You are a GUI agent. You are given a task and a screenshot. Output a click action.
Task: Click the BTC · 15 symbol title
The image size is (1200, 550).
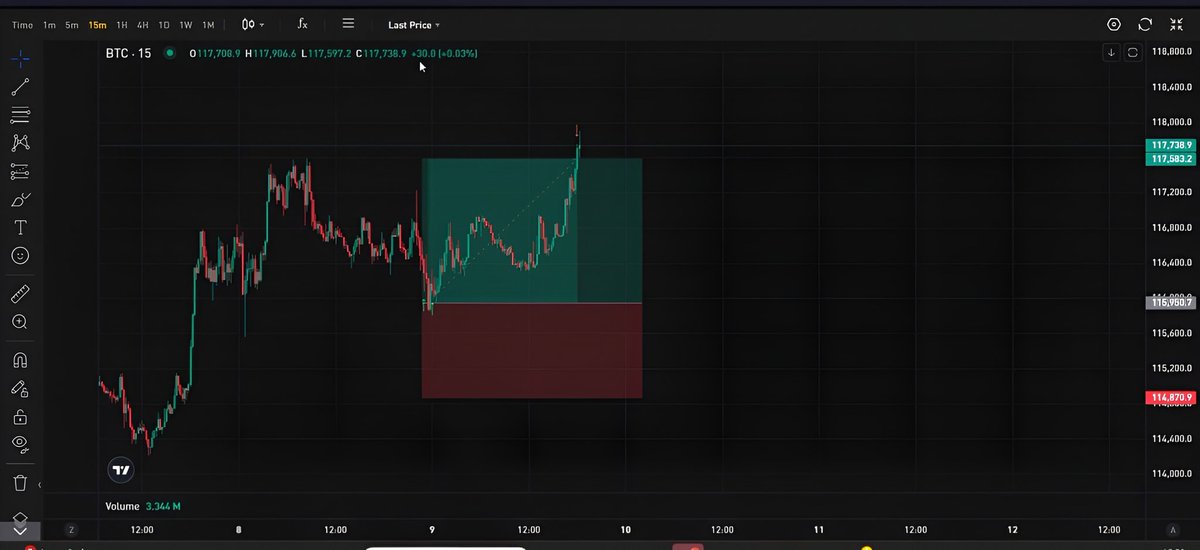[x=128, y=53]
